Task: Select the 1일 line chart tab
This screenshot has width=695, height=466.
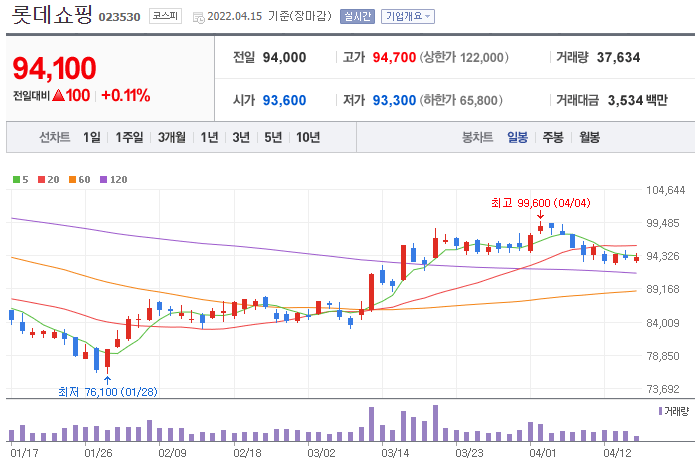Action: [92, 137]
